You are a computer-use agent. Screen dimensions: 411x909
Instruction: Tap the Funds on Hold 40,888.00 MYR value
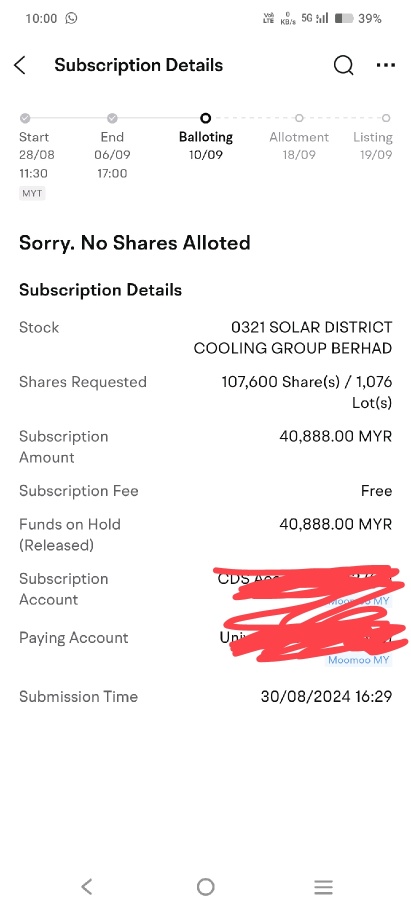pos(336,525)
